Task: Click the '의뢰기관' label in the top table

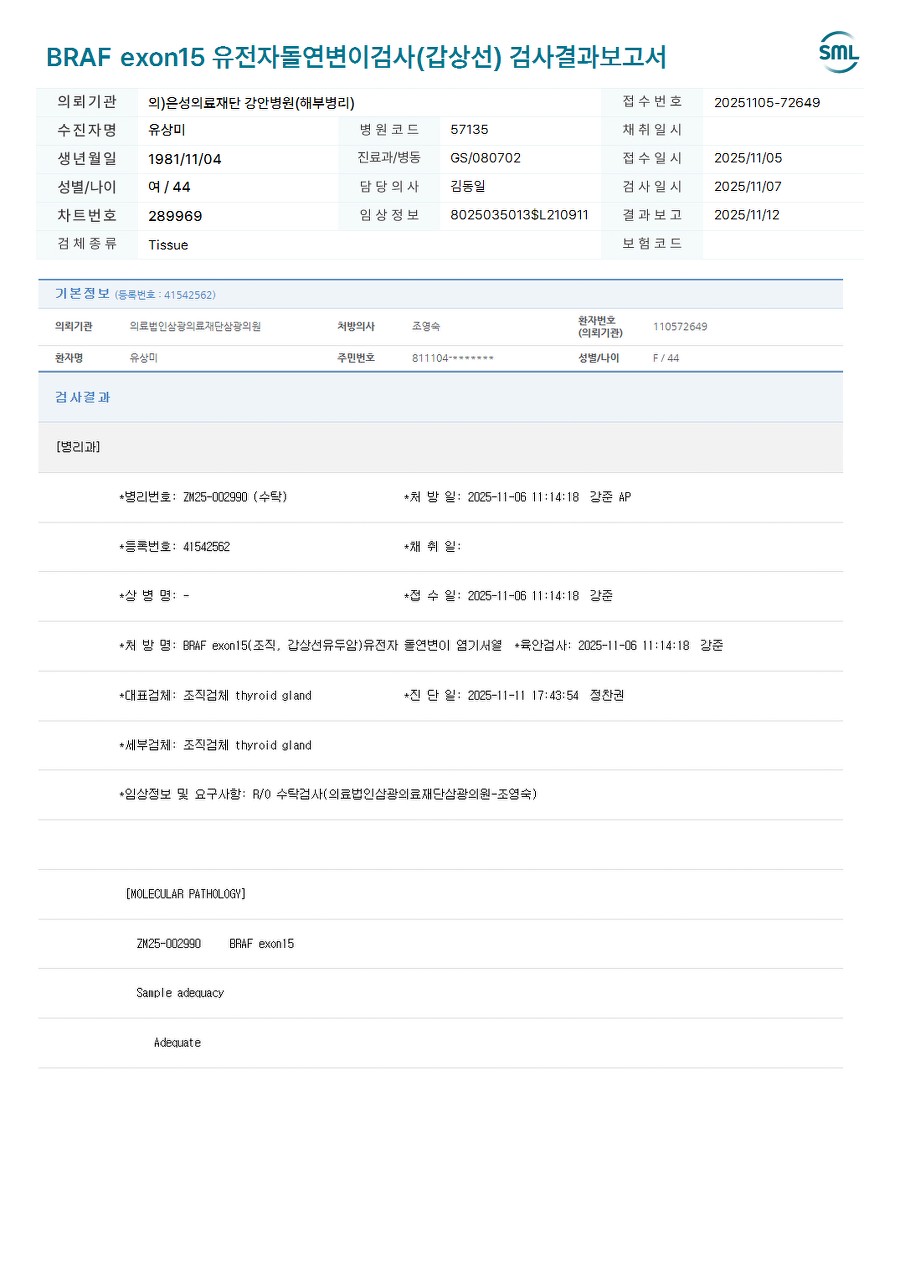Action: pos(87,101)
